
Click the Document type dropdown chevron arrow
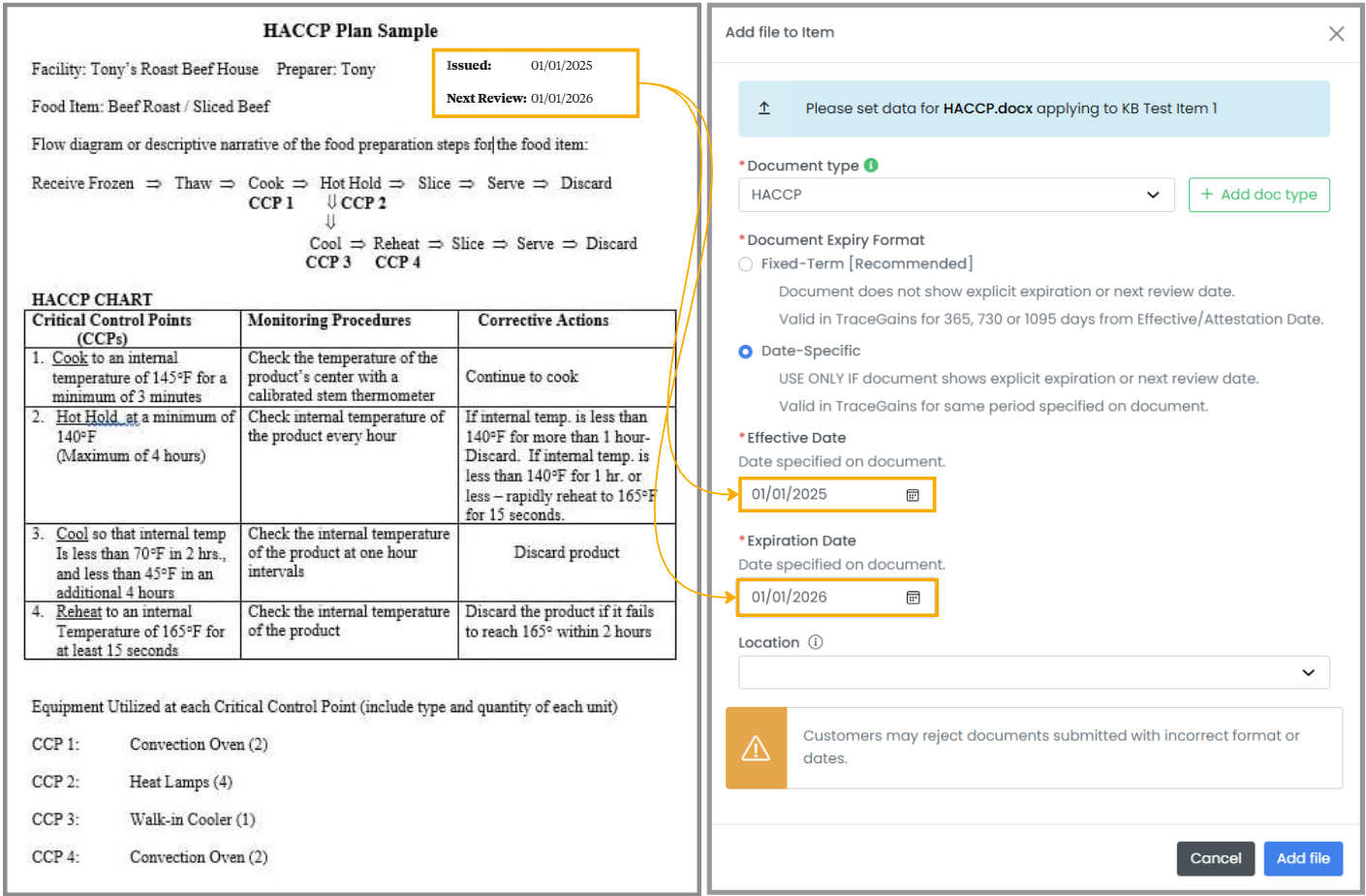point(1154,195)
